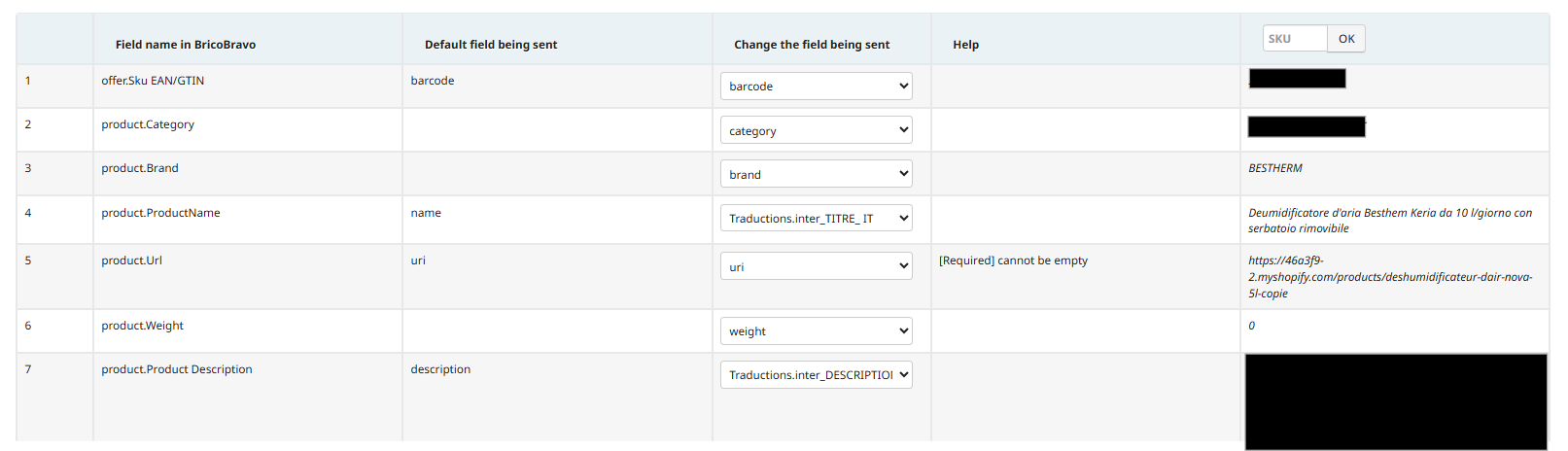Click the 'Default field being sent' header

491,45
